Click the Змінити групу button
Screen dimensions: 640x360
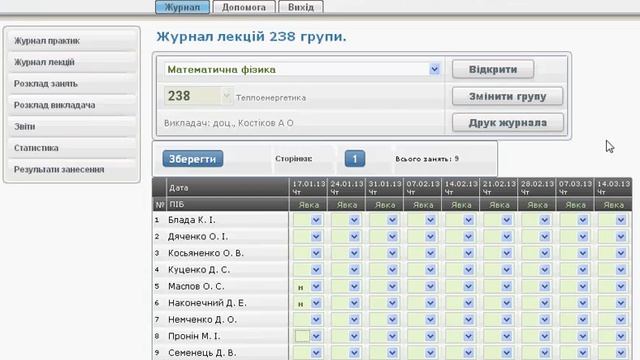[507, 96]
